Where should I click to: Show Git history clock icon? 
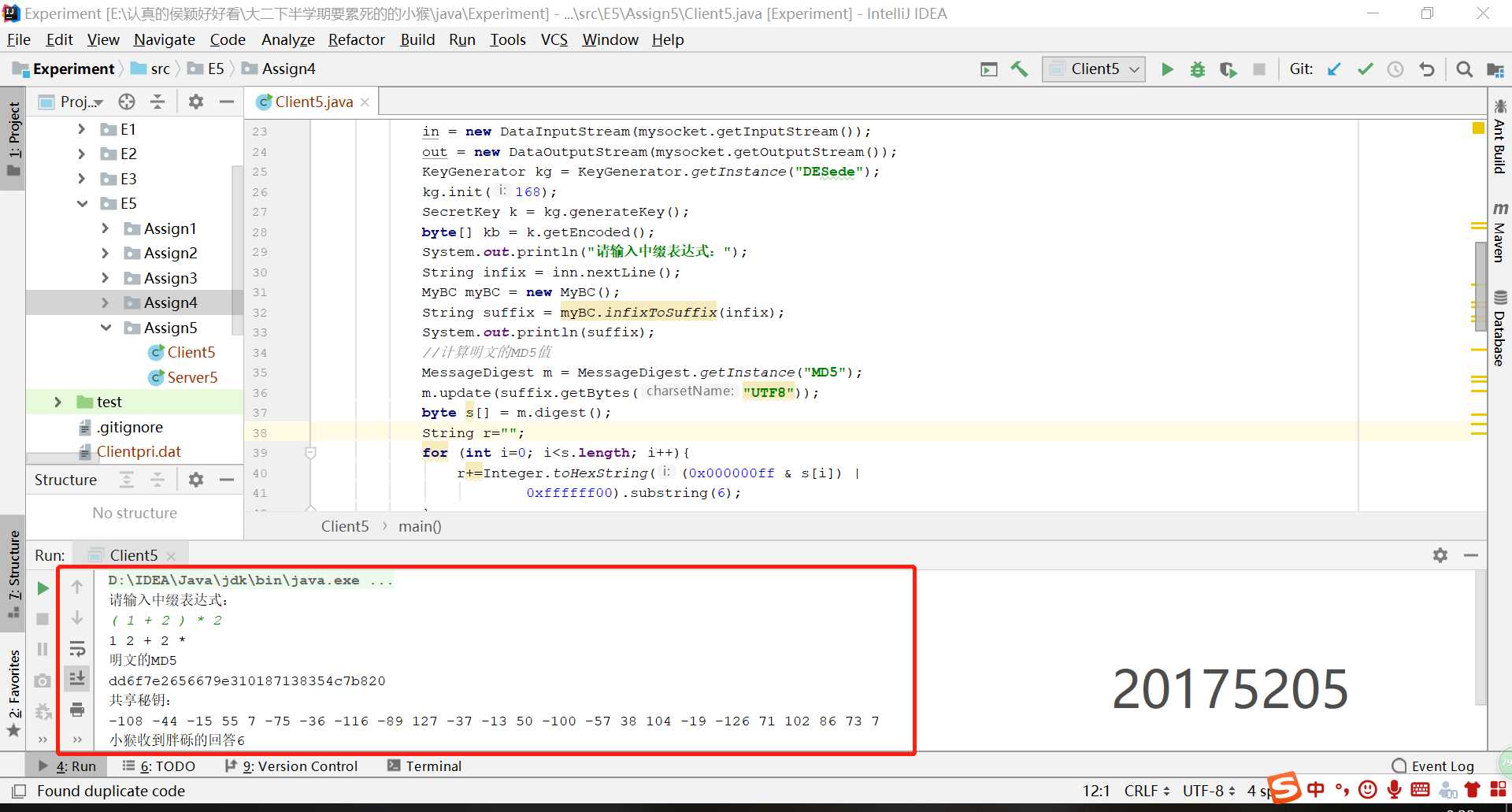point(1395,69)
